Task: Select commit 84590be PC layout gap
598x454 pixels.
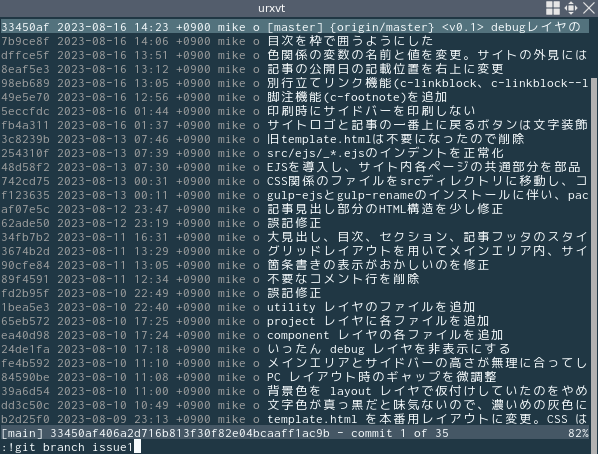Action: tap(294, 377)
